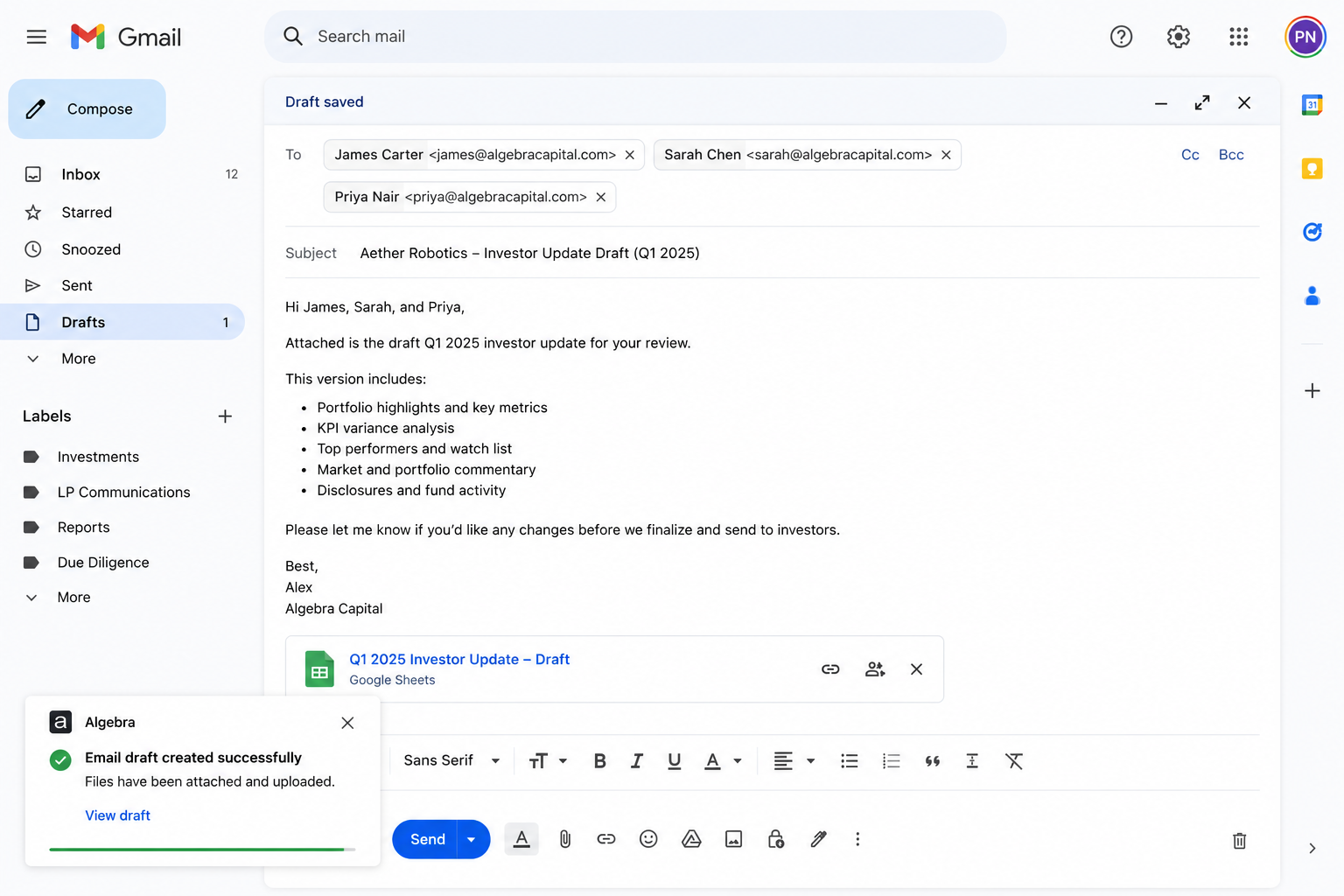Toggle italic formatting
Image resolution: width=1344 pixels, height=896 pixels.
[637, 761]
